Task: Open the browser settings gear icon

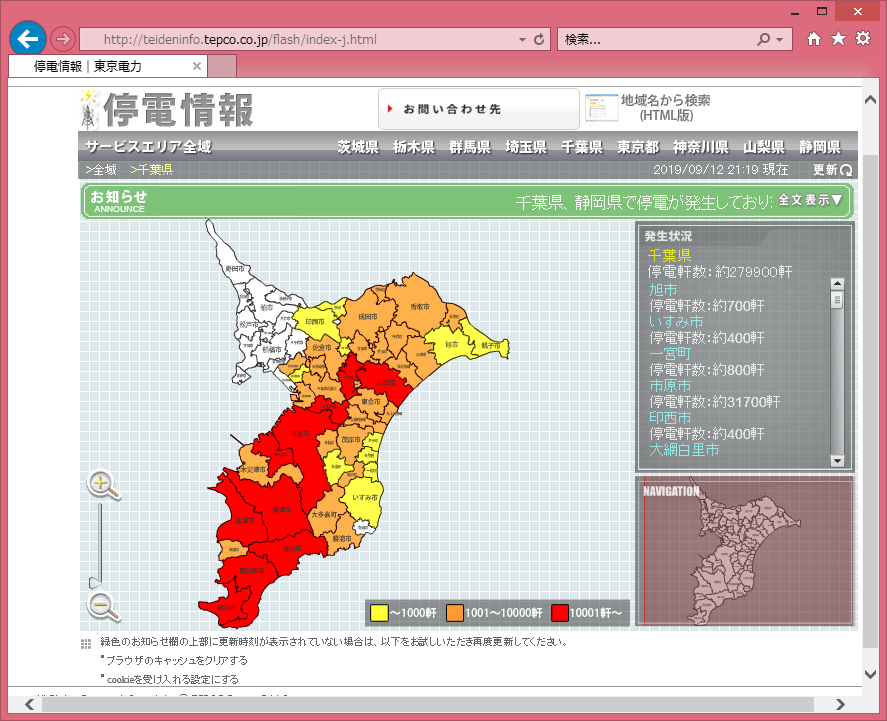Action: (864, 38)
